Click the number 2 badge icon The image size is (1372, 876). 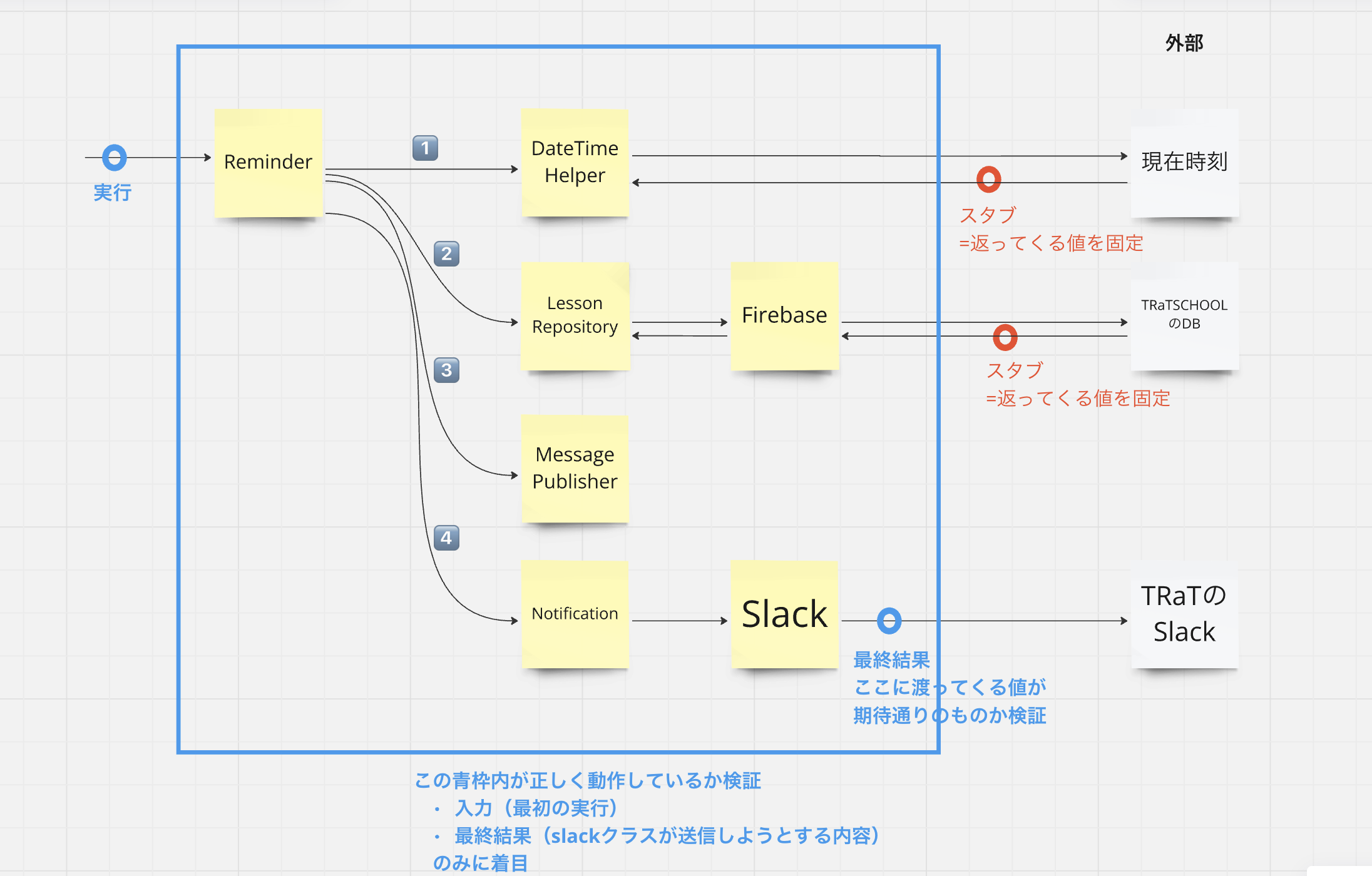coord(446,254)
